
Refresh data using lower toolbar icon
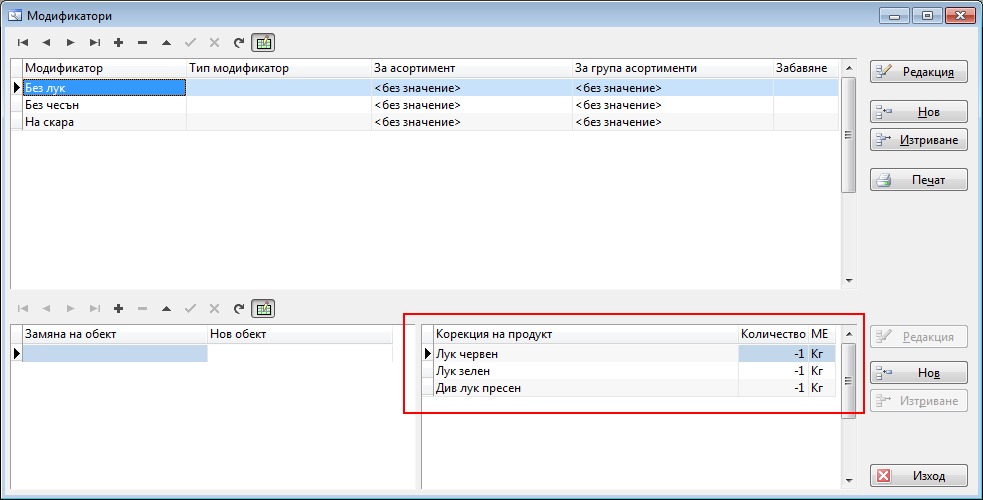pos(238,309)
